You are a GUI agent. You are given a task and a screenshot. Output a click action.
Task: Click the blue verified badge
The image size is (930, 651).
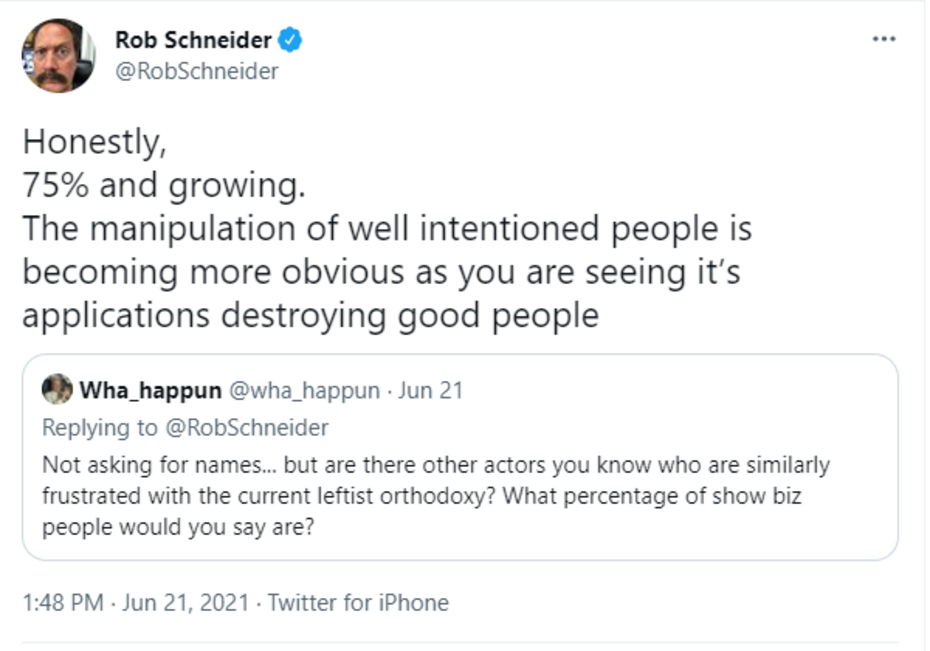pos(291,41)
